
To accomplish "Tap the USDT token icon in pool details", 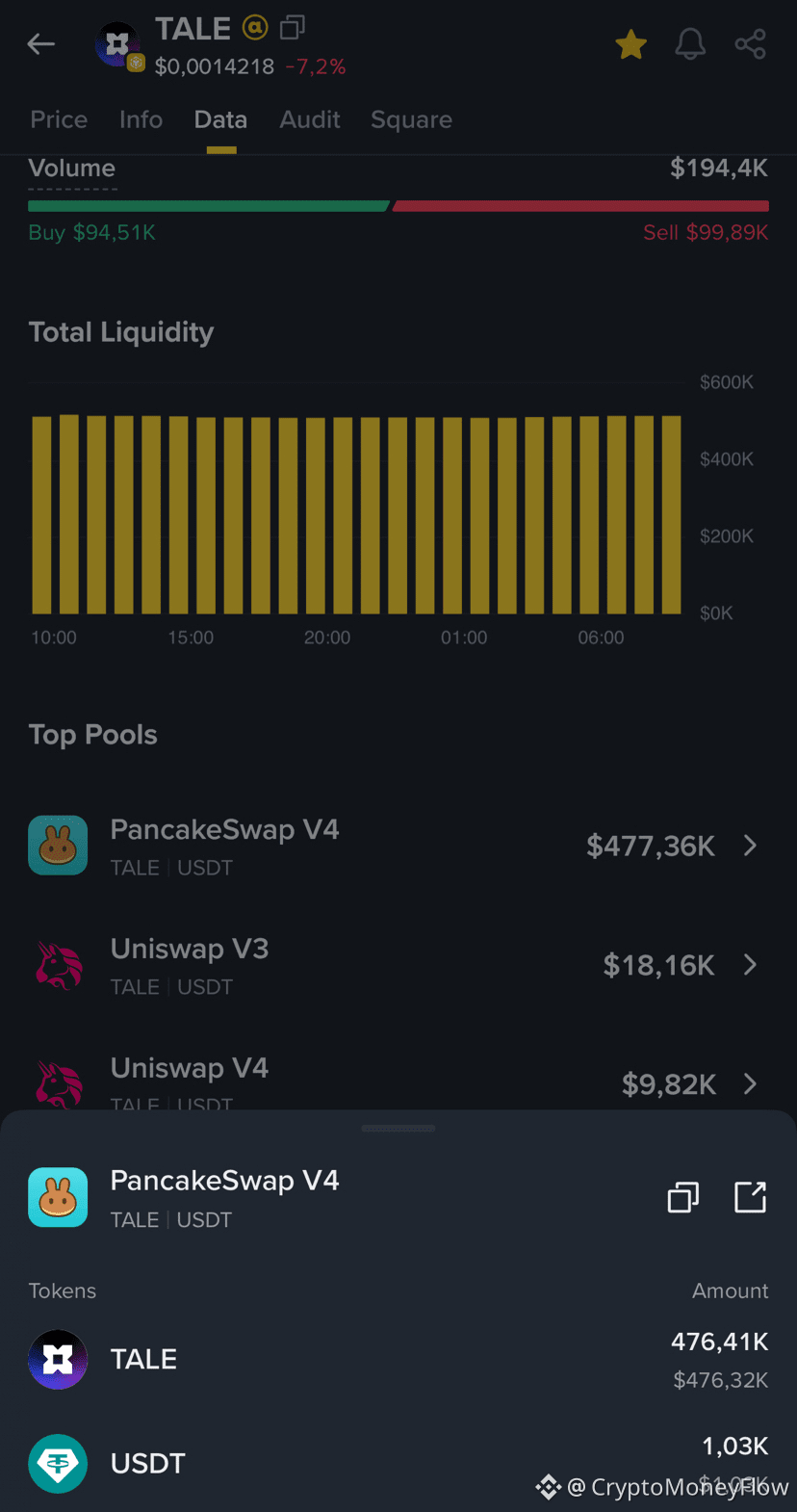I will pos(58,1463).
